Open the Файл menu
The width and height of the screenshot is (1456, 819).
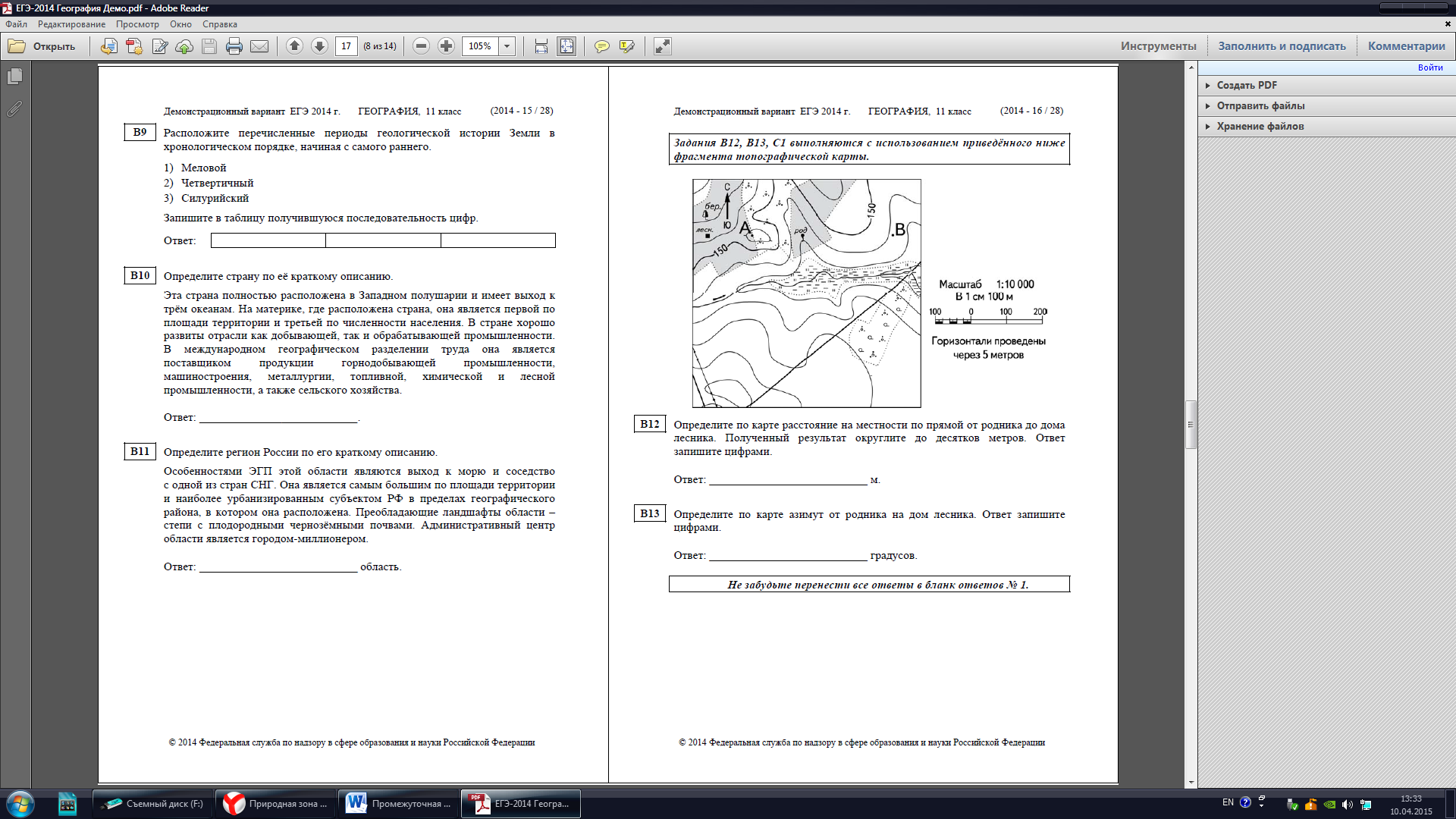16,24
